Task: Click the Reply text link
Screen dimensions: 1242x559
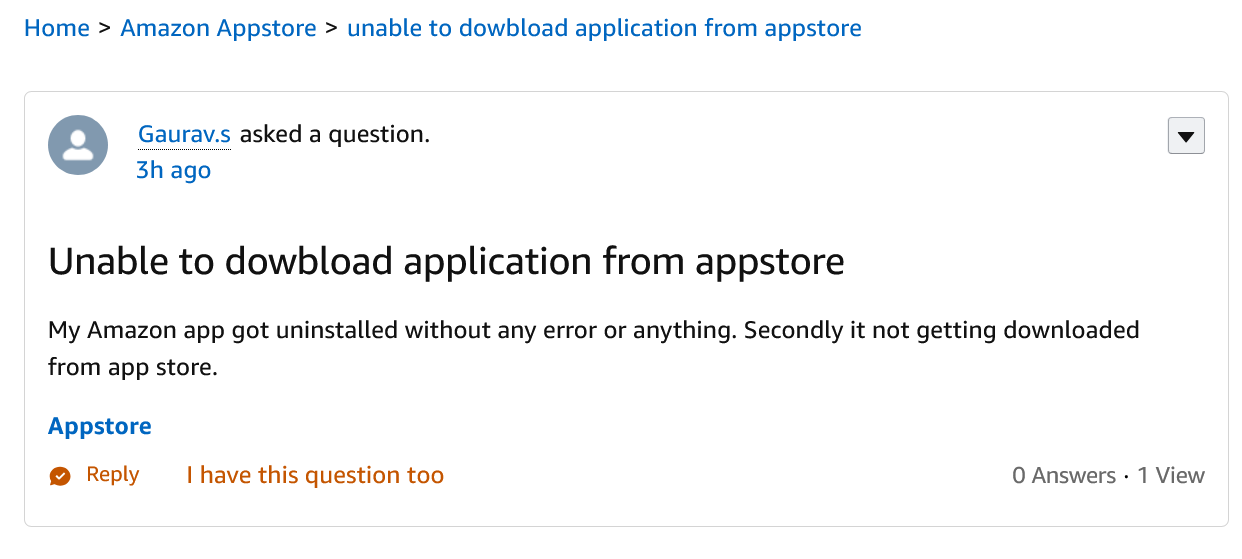Action: [x=112, y=475]
